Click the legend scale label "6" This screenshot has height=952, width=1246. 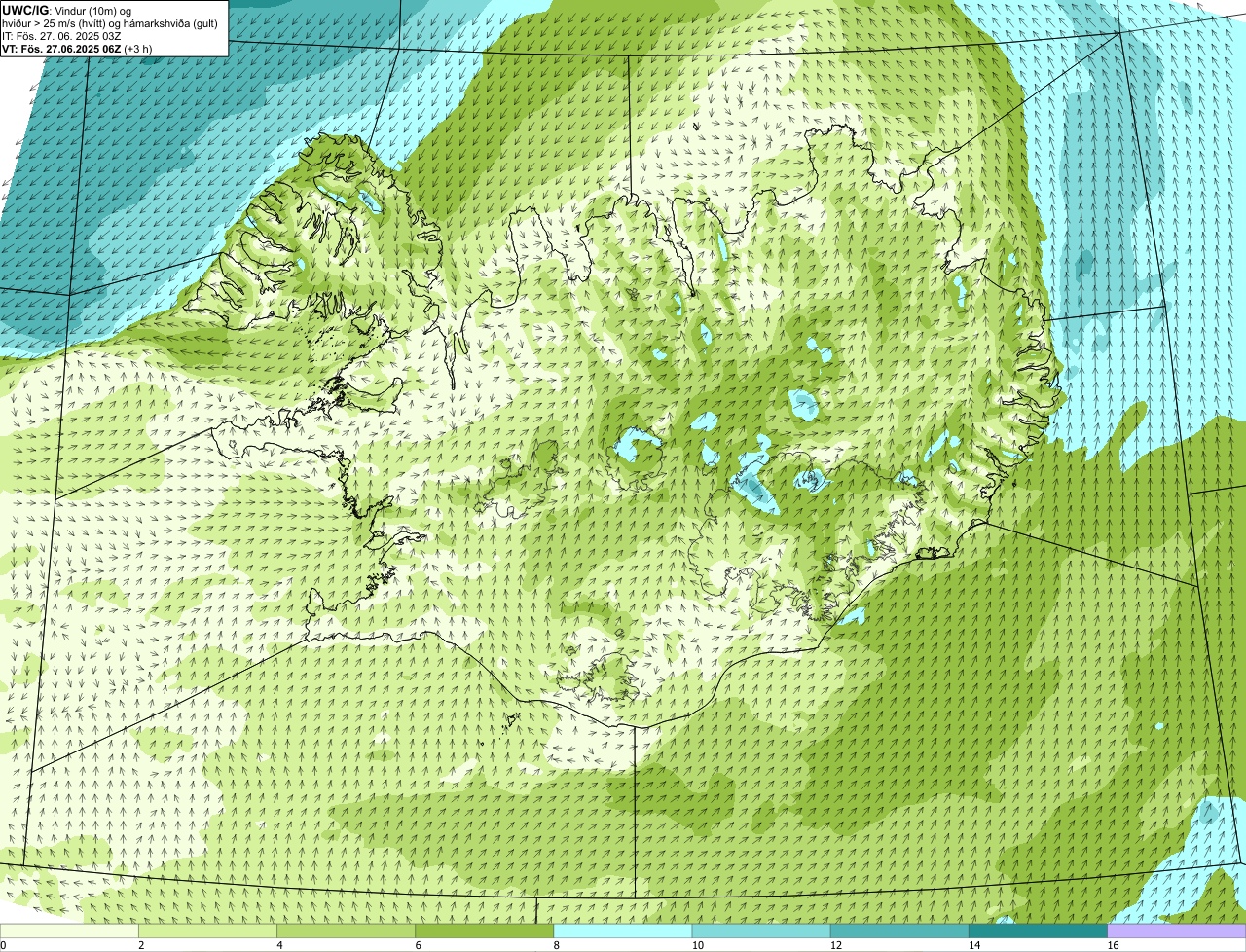[418, 945]
